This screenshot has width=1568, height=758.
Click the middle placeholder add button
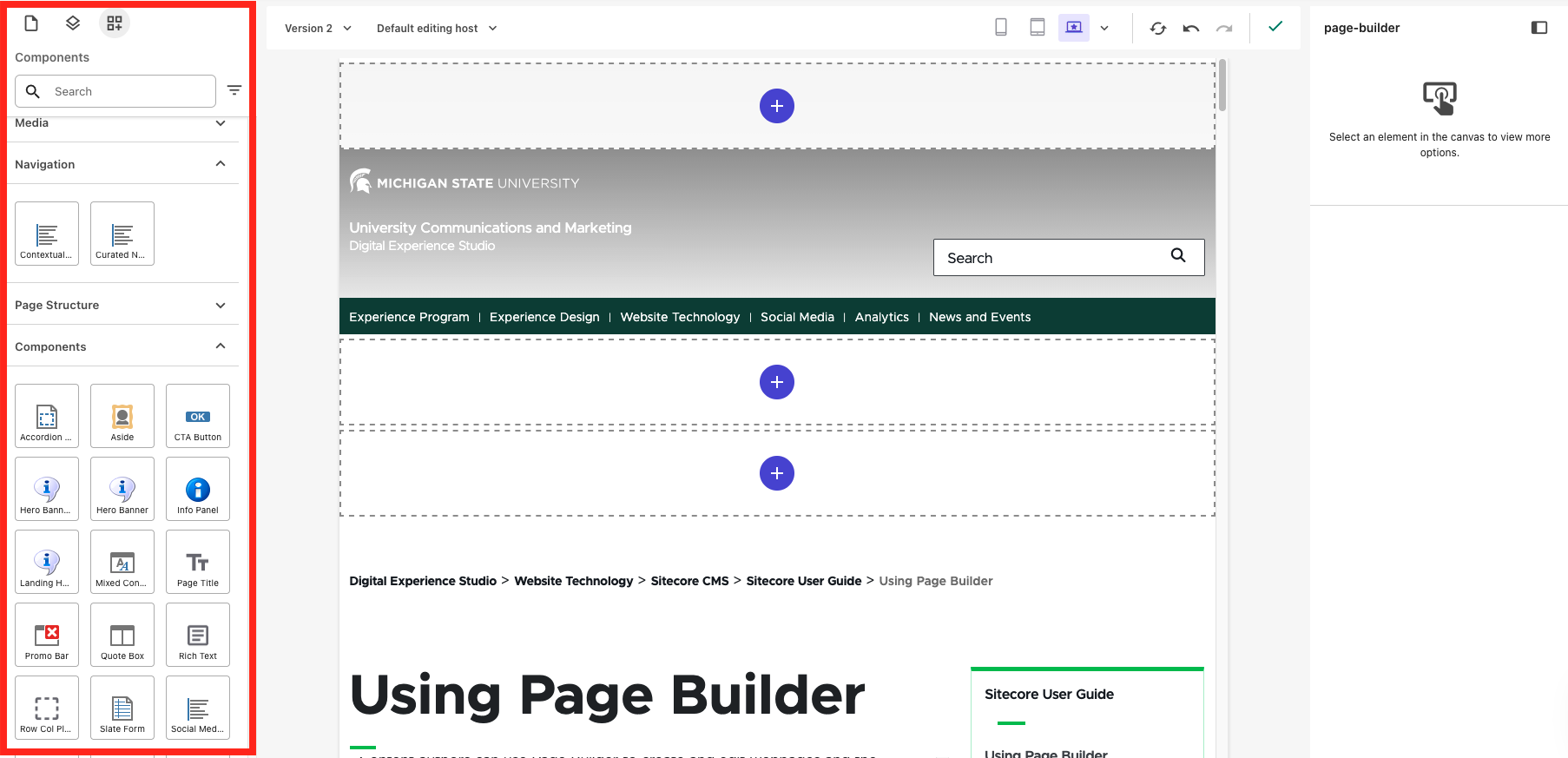[777, 382]
